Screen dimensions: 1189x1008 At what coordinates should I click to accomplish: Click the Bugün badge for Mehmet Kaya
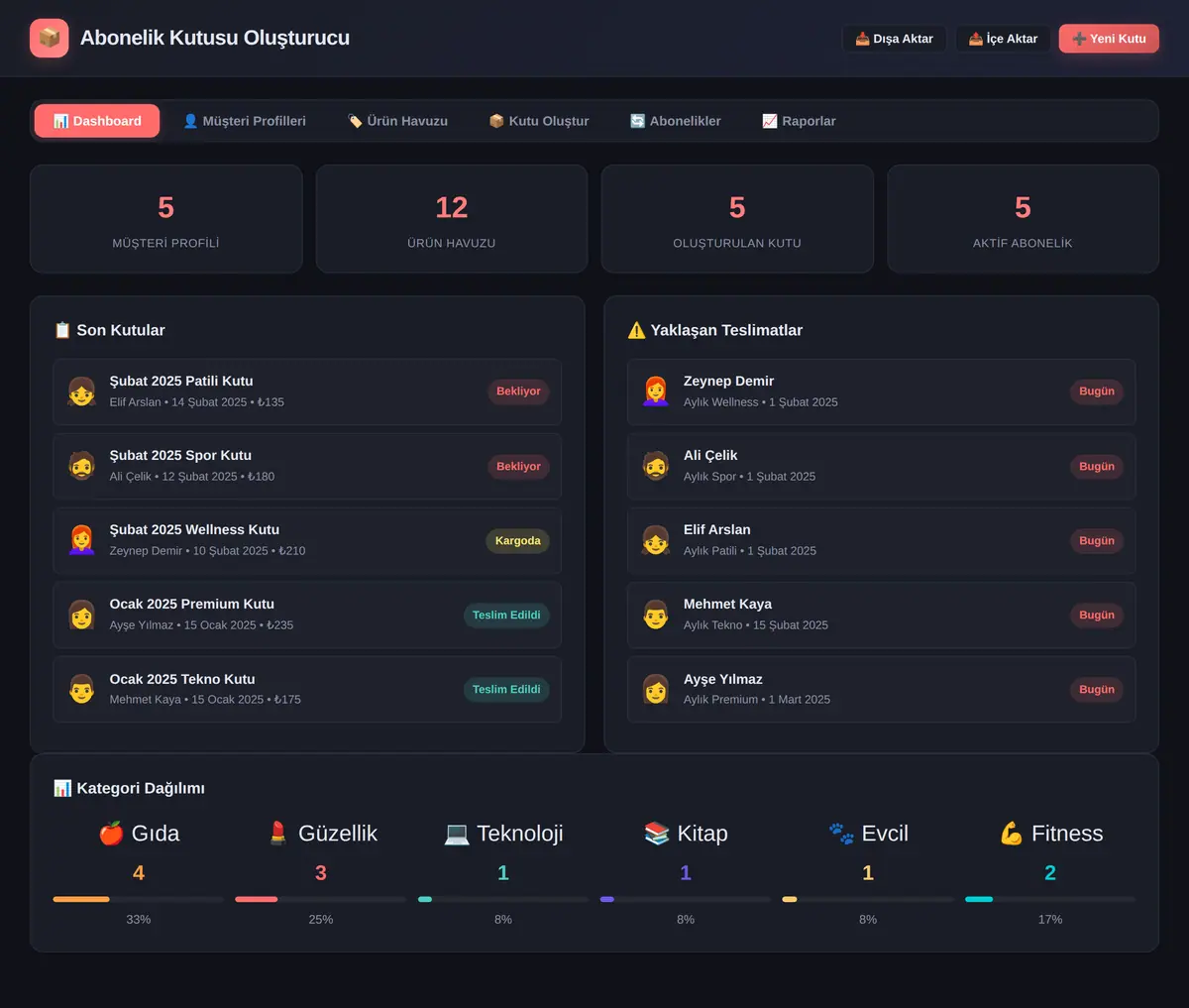pos(1097,615)
